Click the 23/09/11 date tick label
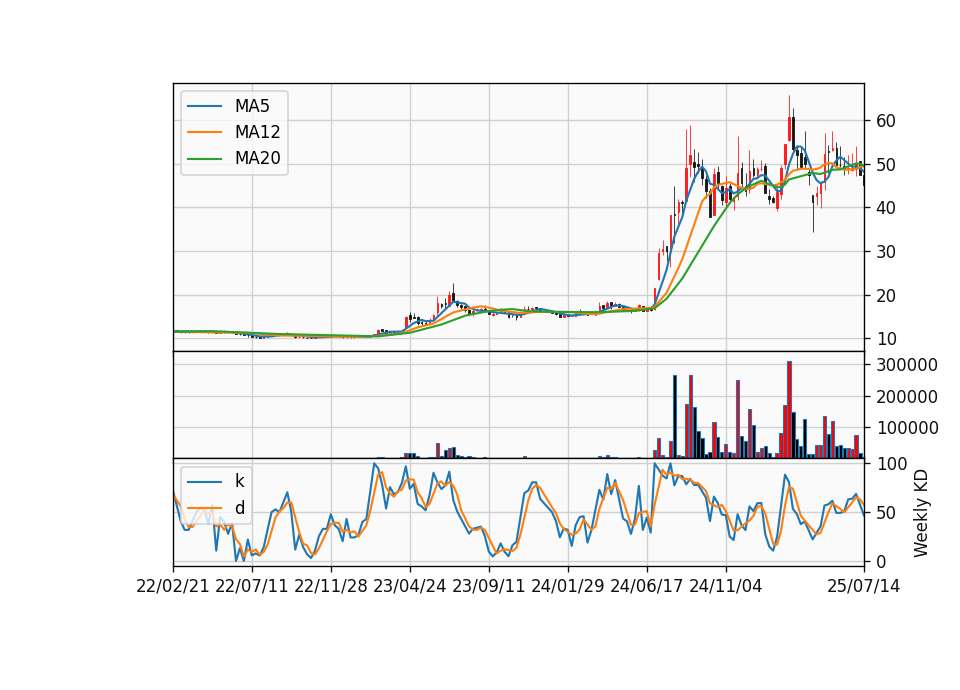This screenshot has height=690, width=960. point(489,586)
